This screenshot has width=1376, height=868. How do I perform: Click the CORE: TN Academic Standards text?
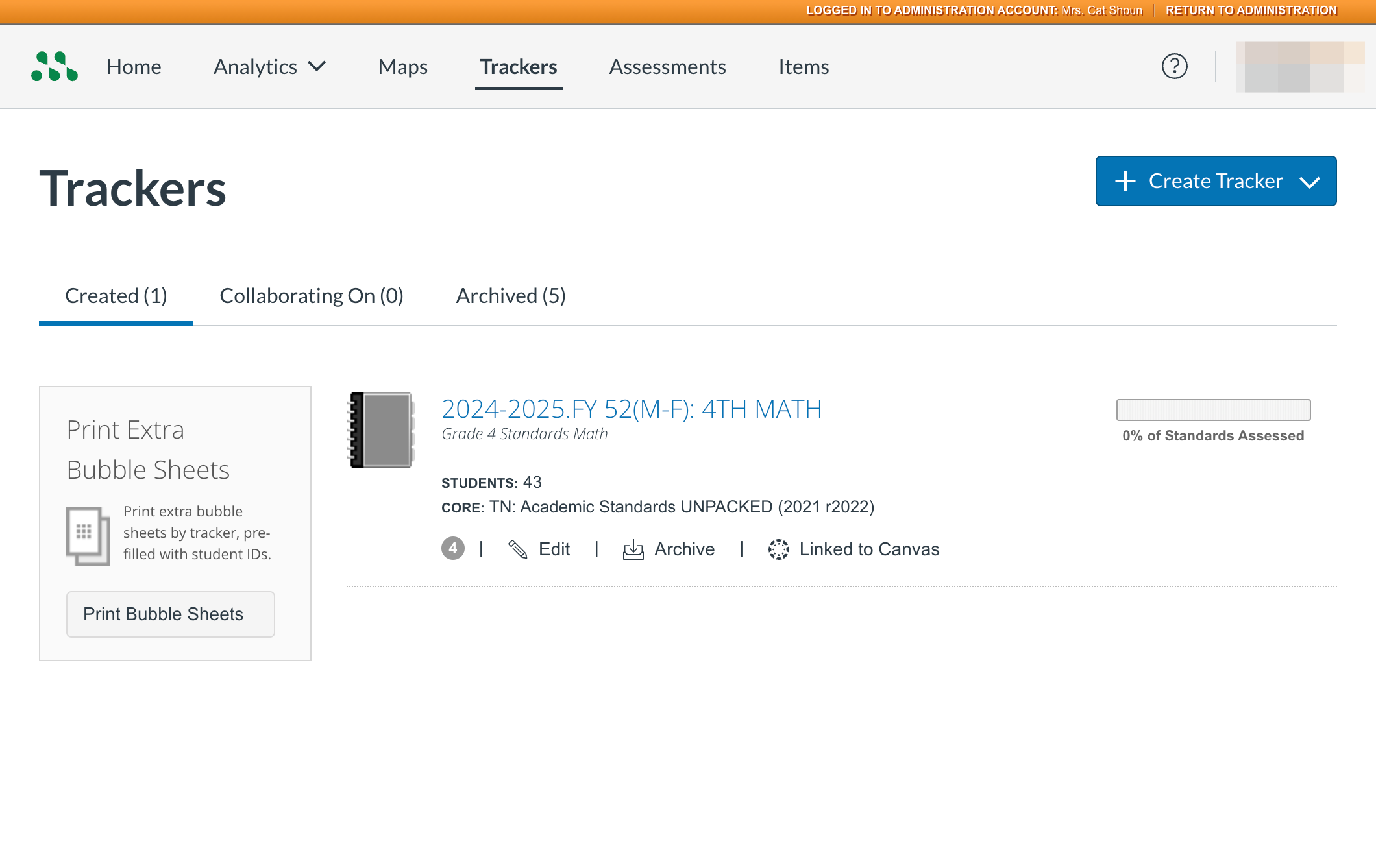(x=657, y=507)
